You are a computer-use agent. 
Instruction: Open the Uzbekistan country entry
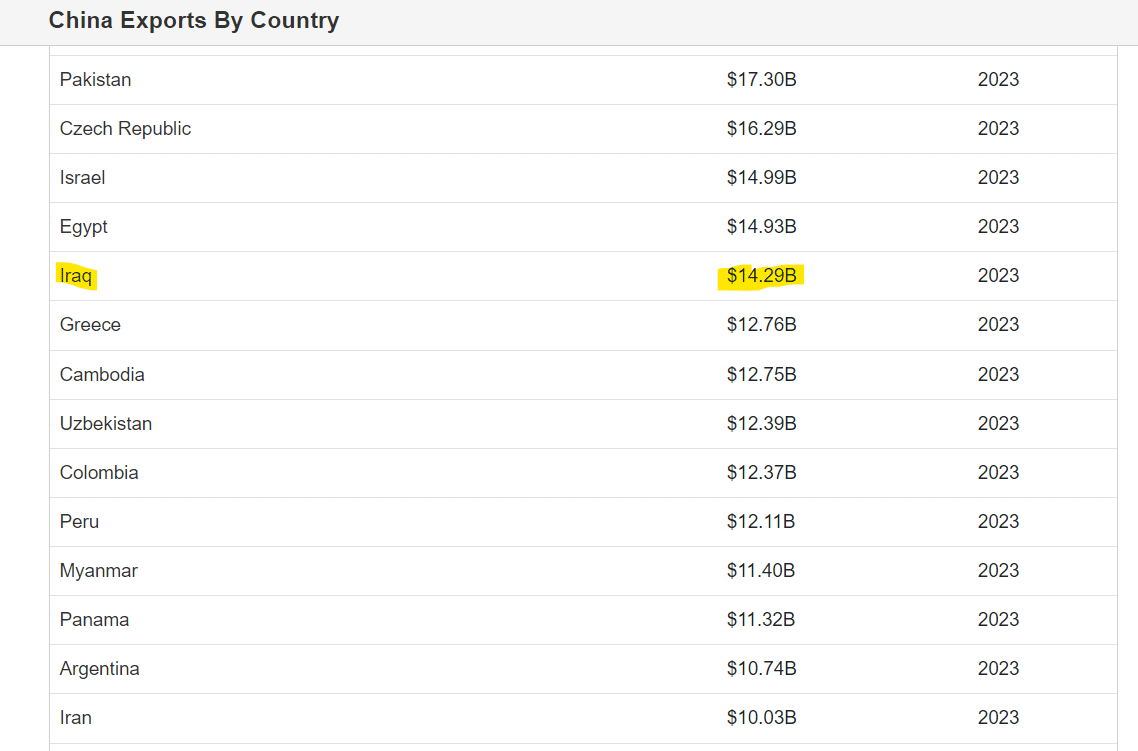(x=106, y=424)
